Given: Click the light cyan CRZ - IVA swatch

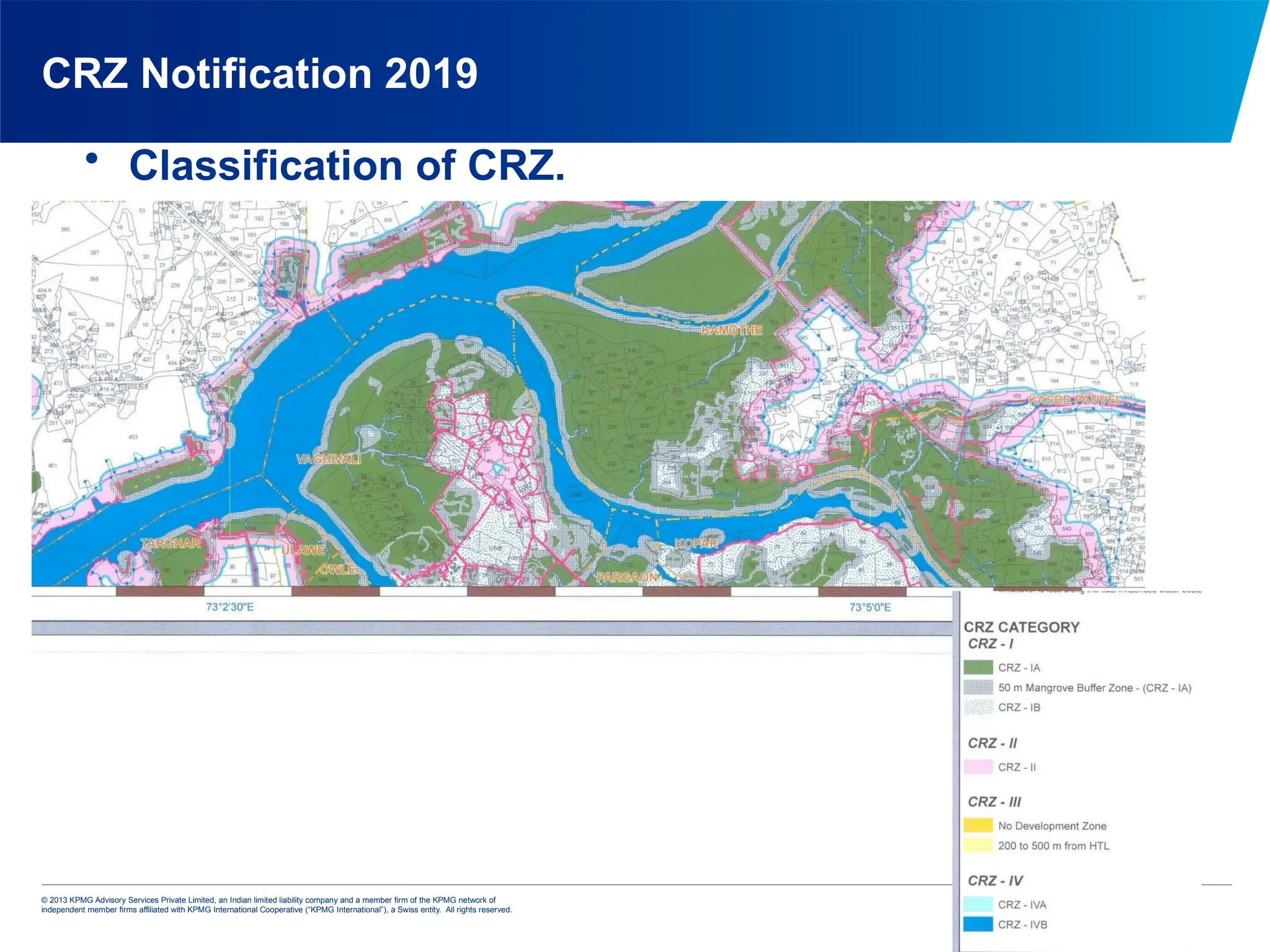Looking at the screenshot, I should click(978, 904).
